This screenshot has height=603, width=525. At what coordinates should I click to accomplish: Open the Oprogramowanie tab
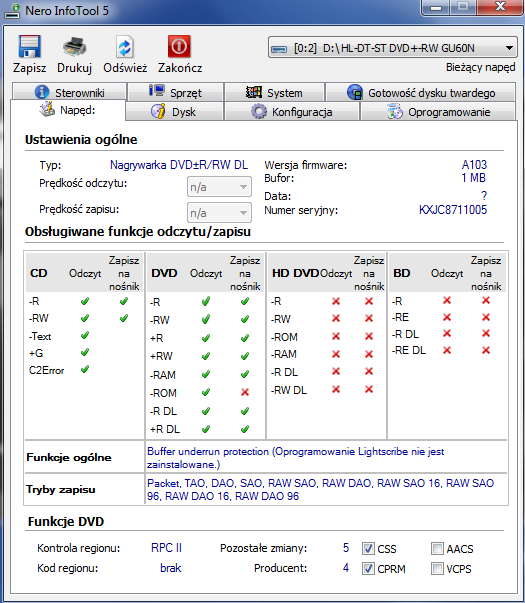[438, 112]
